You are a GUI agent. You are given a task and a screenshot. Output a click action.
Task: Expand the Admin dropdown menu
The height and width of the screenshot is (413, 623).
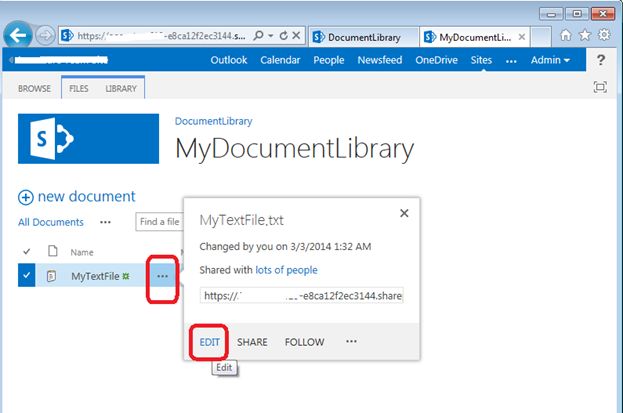click(550, 60)
